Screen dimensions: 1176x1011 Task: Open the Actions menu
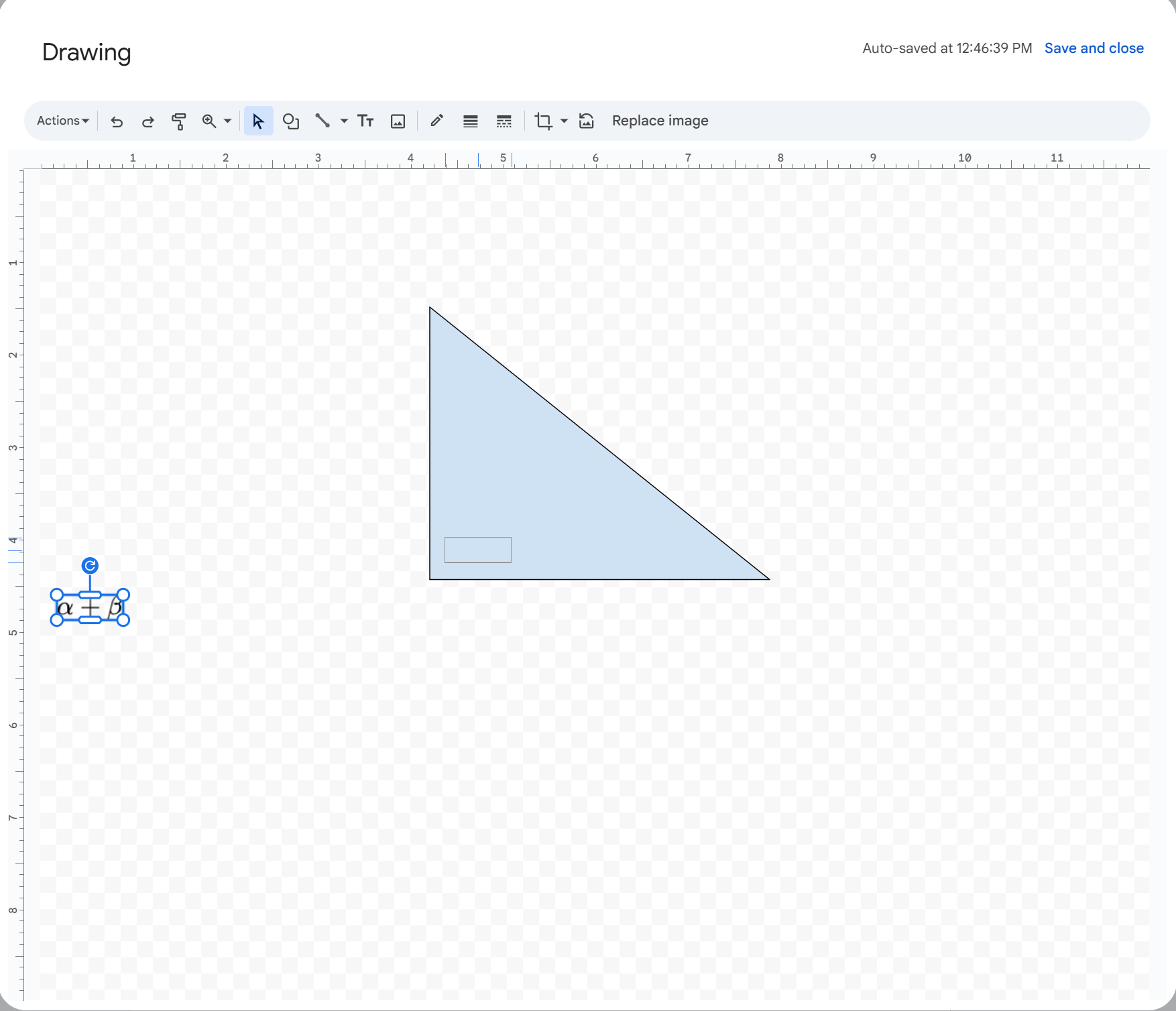(62, 121)
